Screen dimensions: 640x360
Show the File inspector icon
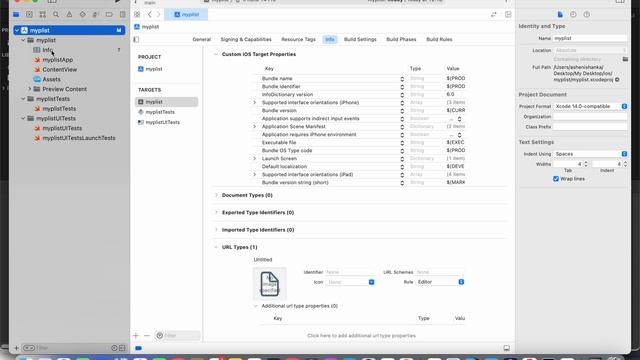click(x=560, y=15)
